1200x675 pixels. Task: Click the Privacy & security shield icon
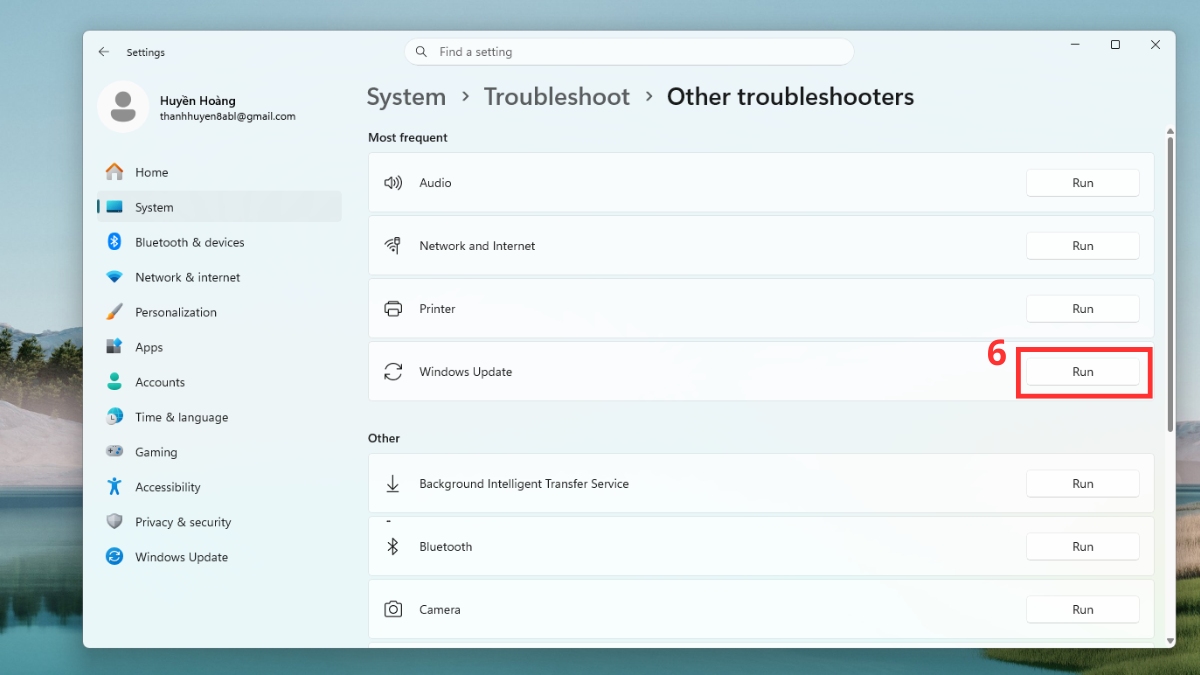click(115, 522)
